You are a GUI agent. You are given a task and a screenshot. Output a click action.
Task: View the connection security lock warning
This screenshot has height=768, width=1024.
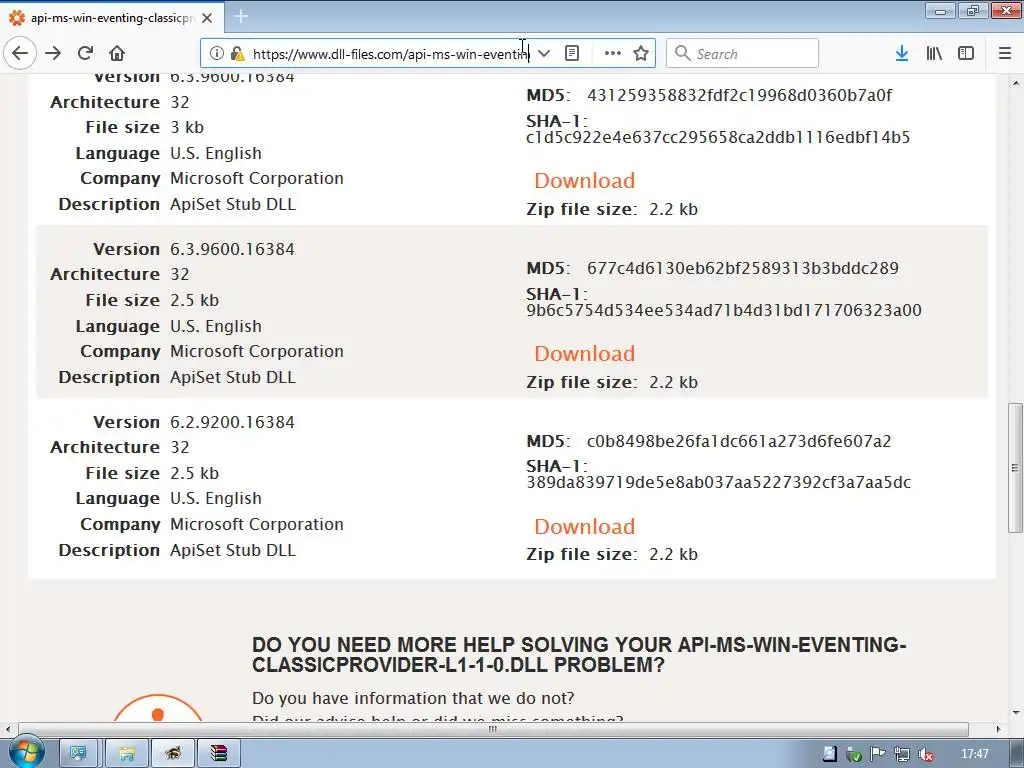pyautogui.click(x=237, y=54)
